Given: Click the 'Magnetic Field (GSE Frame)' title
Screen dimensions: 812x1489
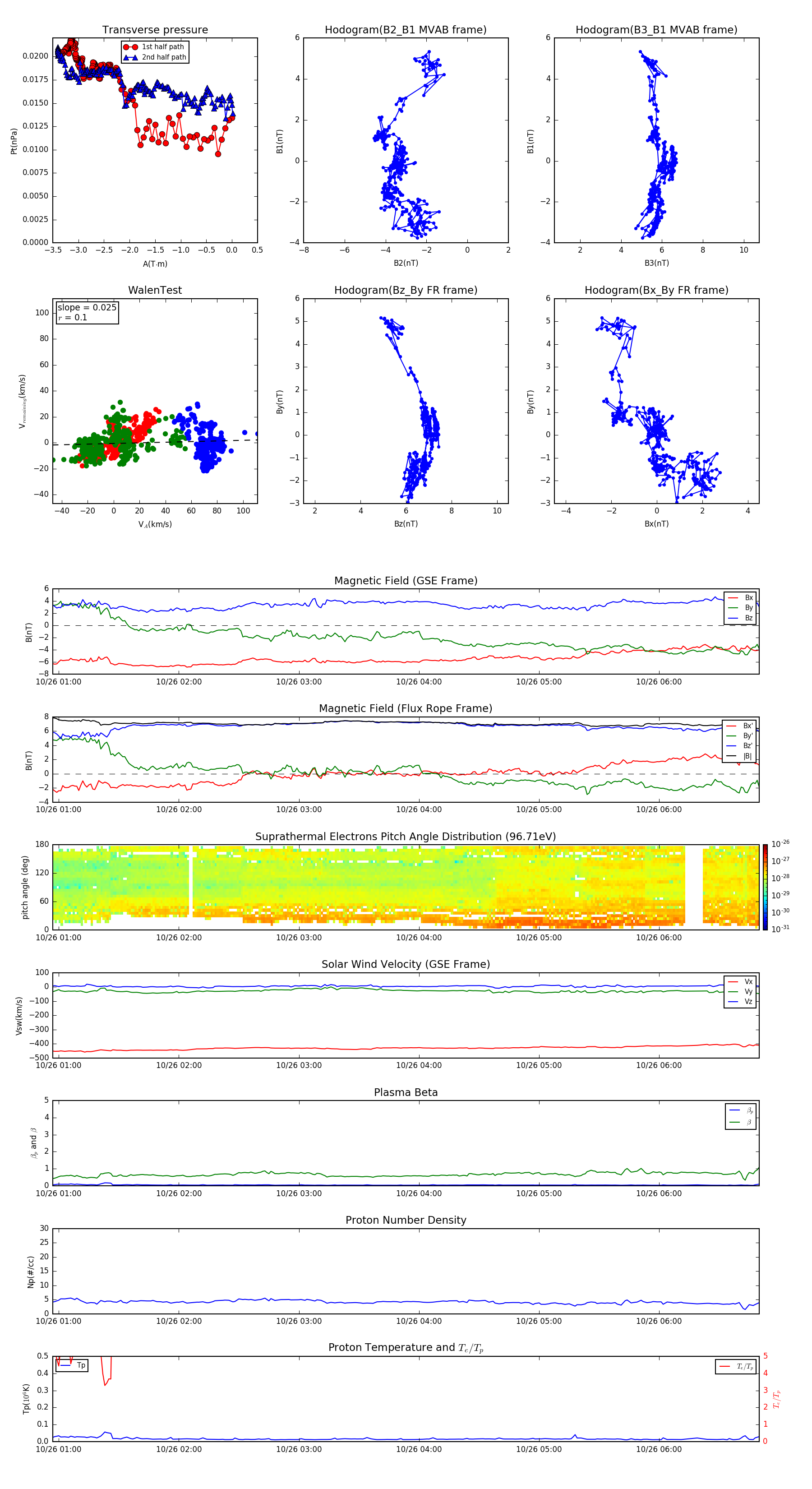Looking at the screenshot, I should tap(406, 581).
